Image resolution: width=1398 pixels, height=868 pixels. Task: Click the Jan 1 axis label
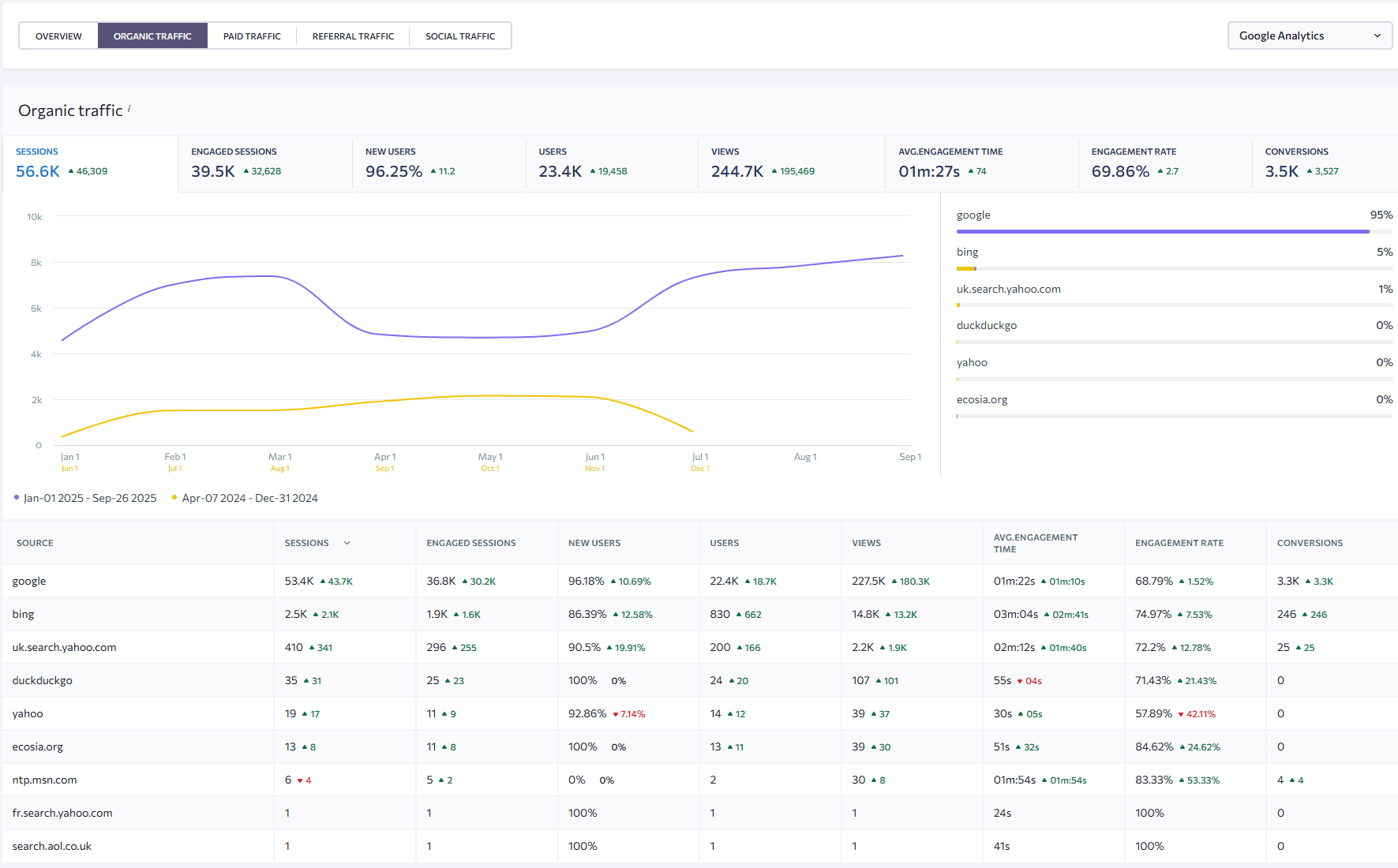coord(70,457)
